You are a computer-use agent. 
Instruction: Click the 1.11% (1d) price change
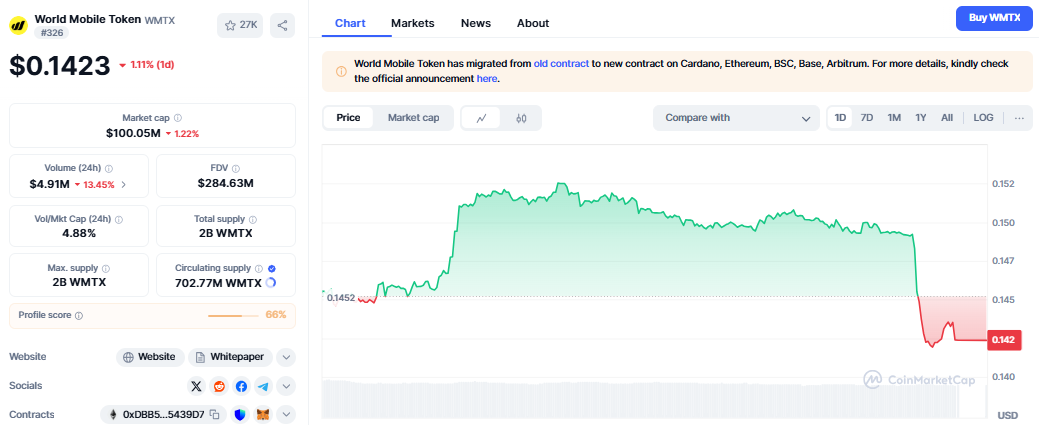pos(147,65)
